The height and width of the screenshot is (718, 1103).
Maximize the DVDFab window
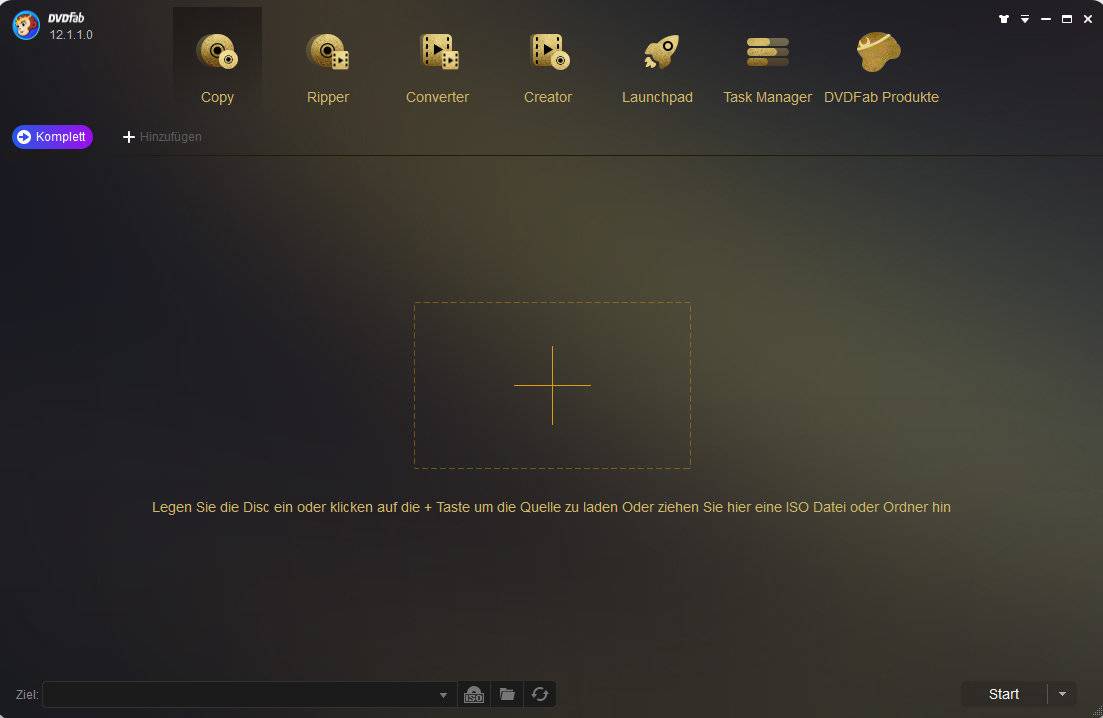[x=1067, y=19]
